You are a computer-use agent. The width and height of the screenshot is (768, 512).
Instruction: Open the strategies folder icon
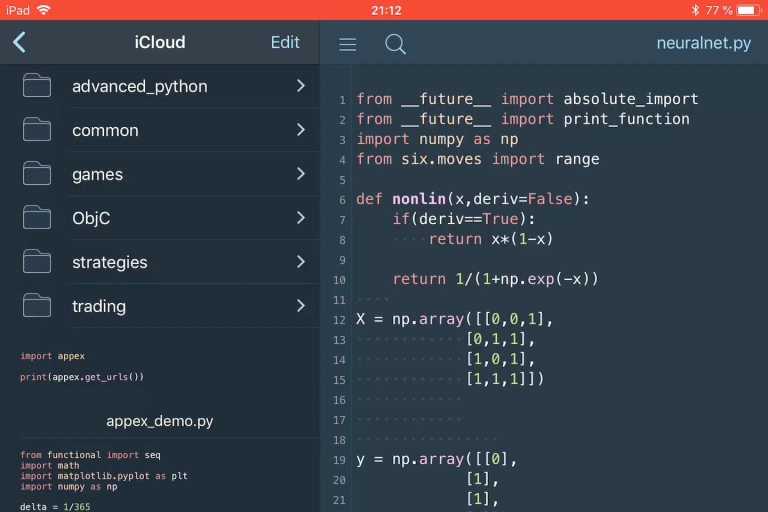coord(37,261)
